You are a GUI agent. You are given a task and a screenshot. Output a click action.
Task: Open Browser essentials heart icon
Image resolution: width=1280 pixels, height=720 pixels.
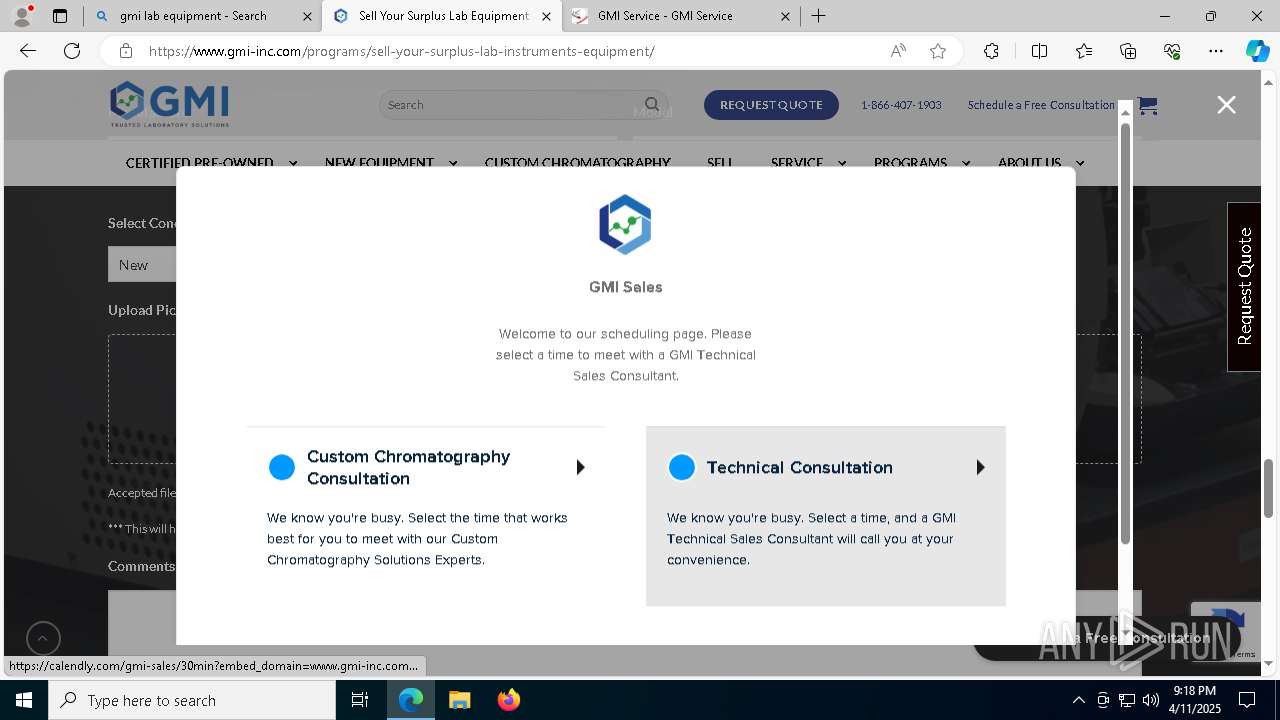[x=1172, y=51]
